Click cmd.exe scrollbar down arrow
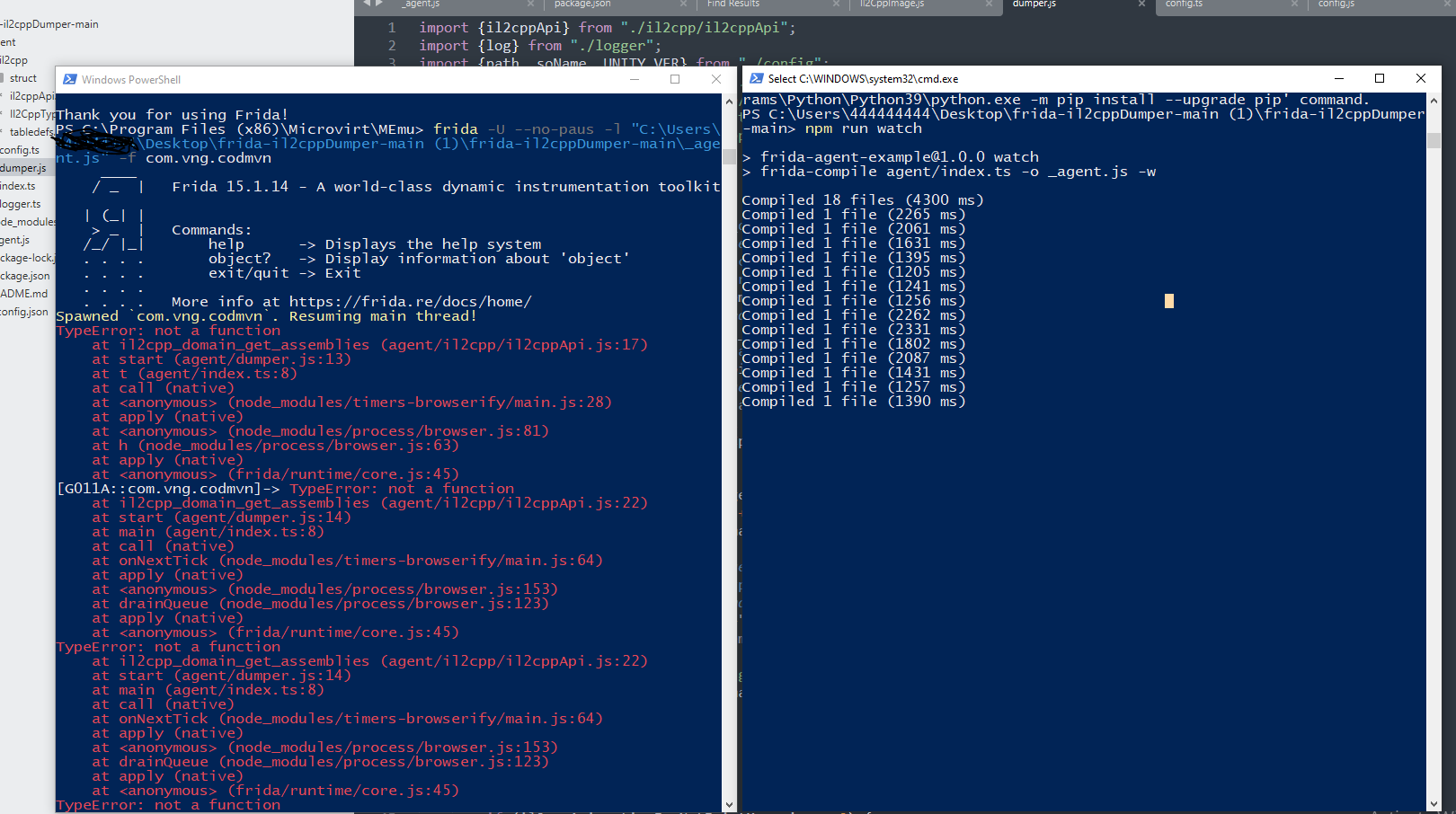Image resolution: width=1456 pixels, height=814 pixels. click(x=1434, y=804)
